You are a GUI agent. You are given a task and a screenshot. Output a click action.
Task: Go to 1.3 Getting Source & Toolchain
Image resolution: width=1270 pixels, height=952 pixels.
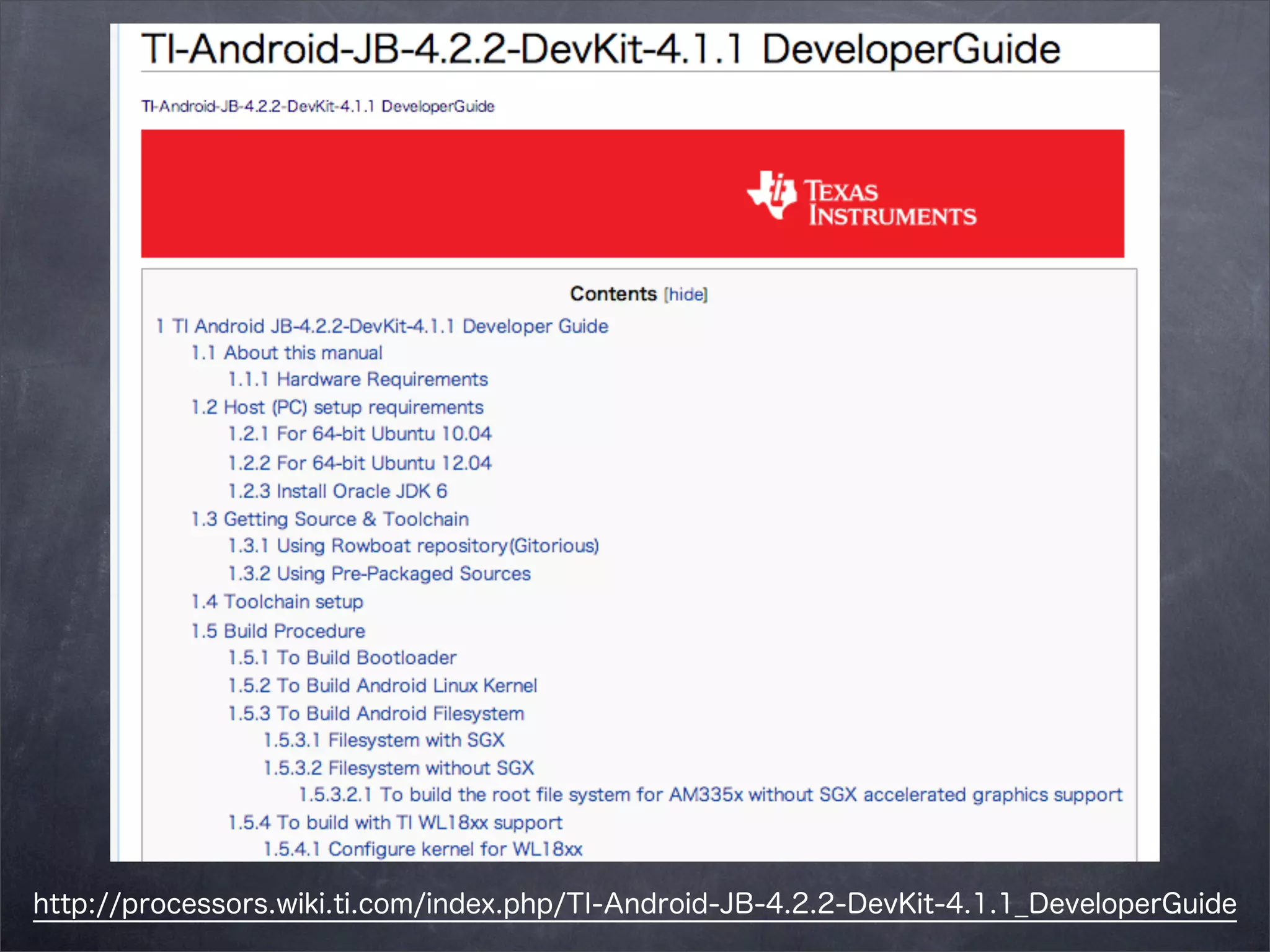pyautogui.click(x=330, y=519)
